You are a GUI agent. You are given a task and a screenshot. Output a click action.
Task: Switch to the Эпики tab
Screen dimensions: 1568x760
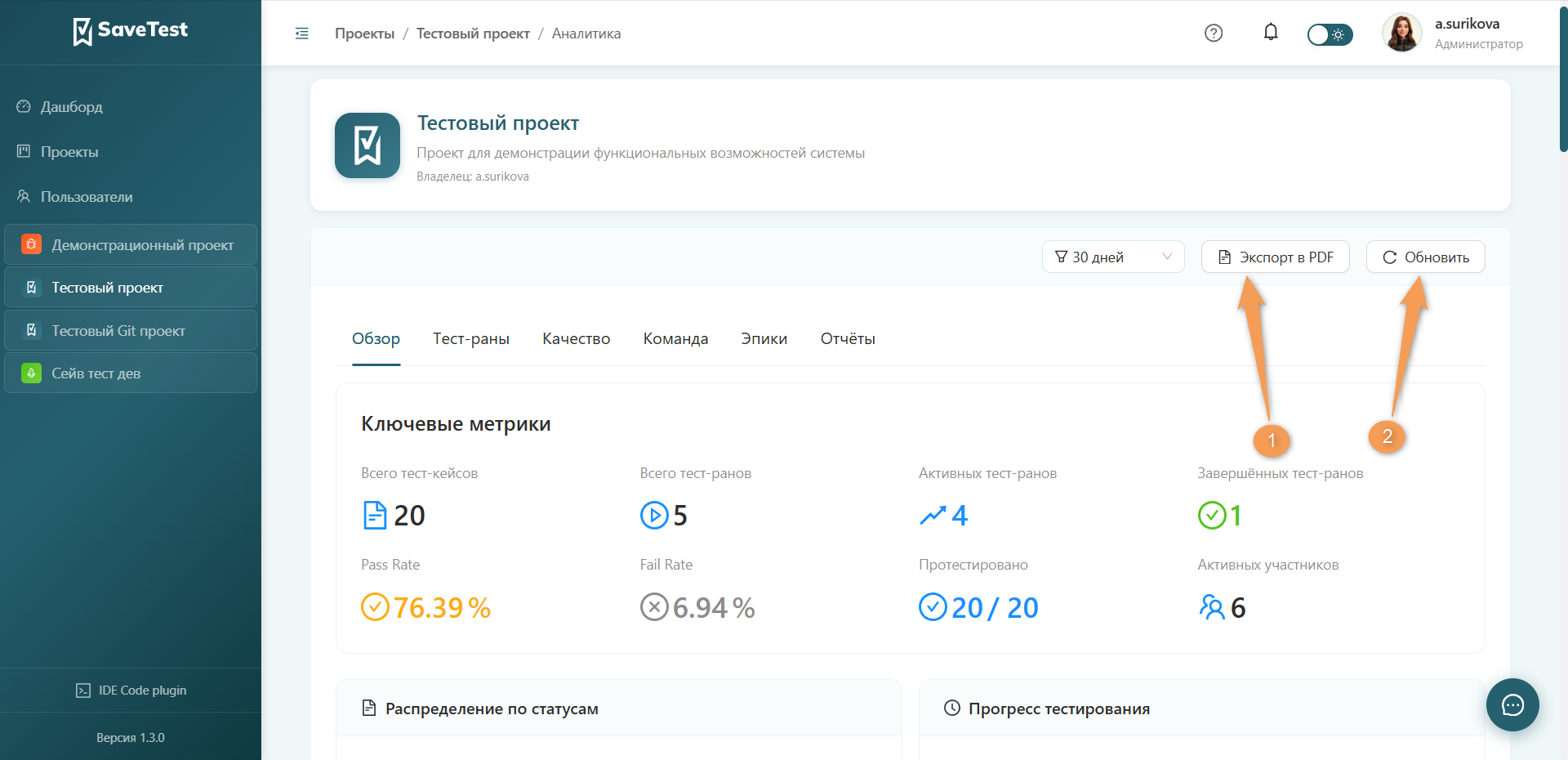(764, 338)
